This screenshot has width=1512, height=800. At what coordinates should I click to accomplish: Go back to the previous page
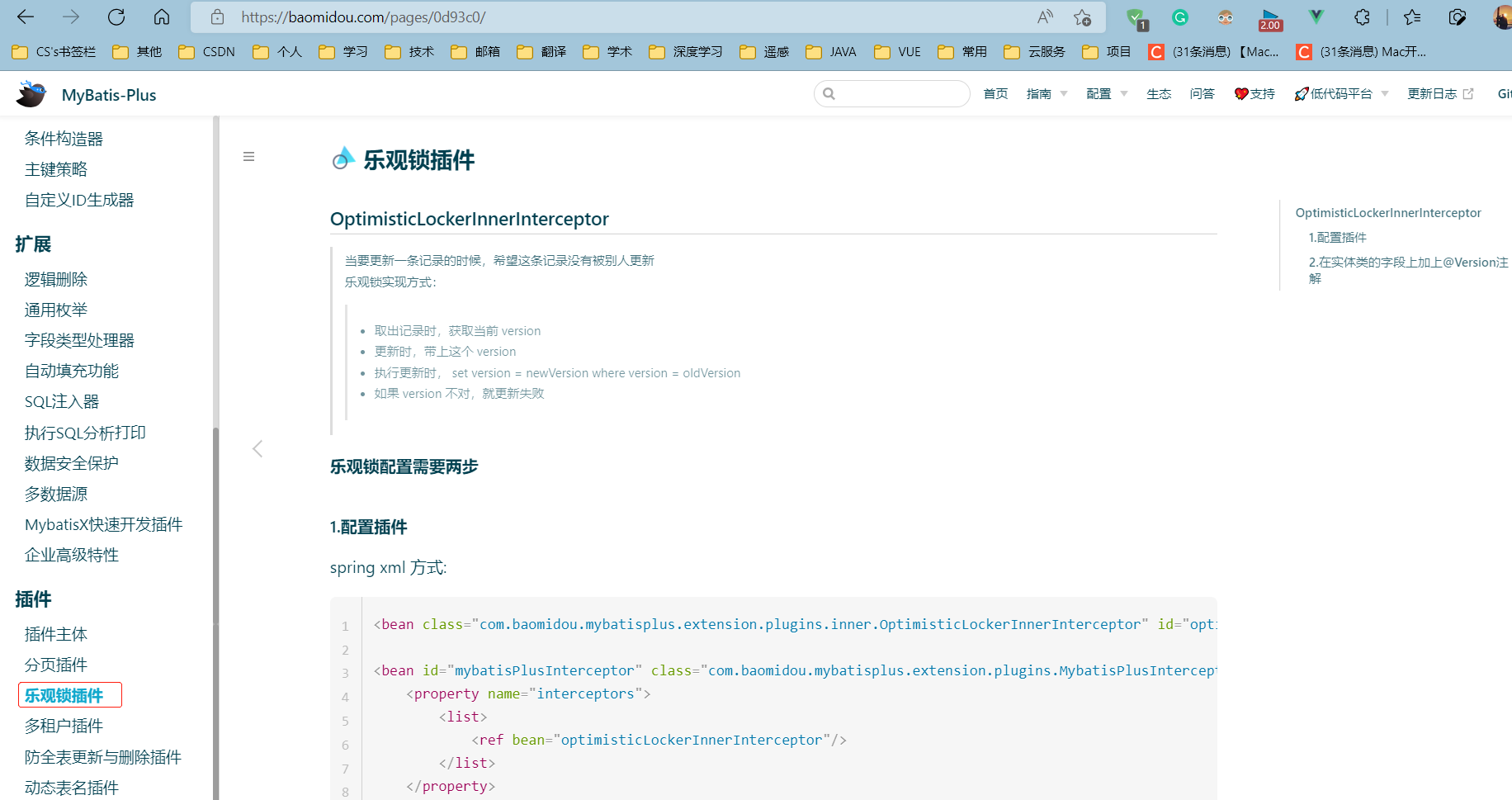(x=26, y=17)
